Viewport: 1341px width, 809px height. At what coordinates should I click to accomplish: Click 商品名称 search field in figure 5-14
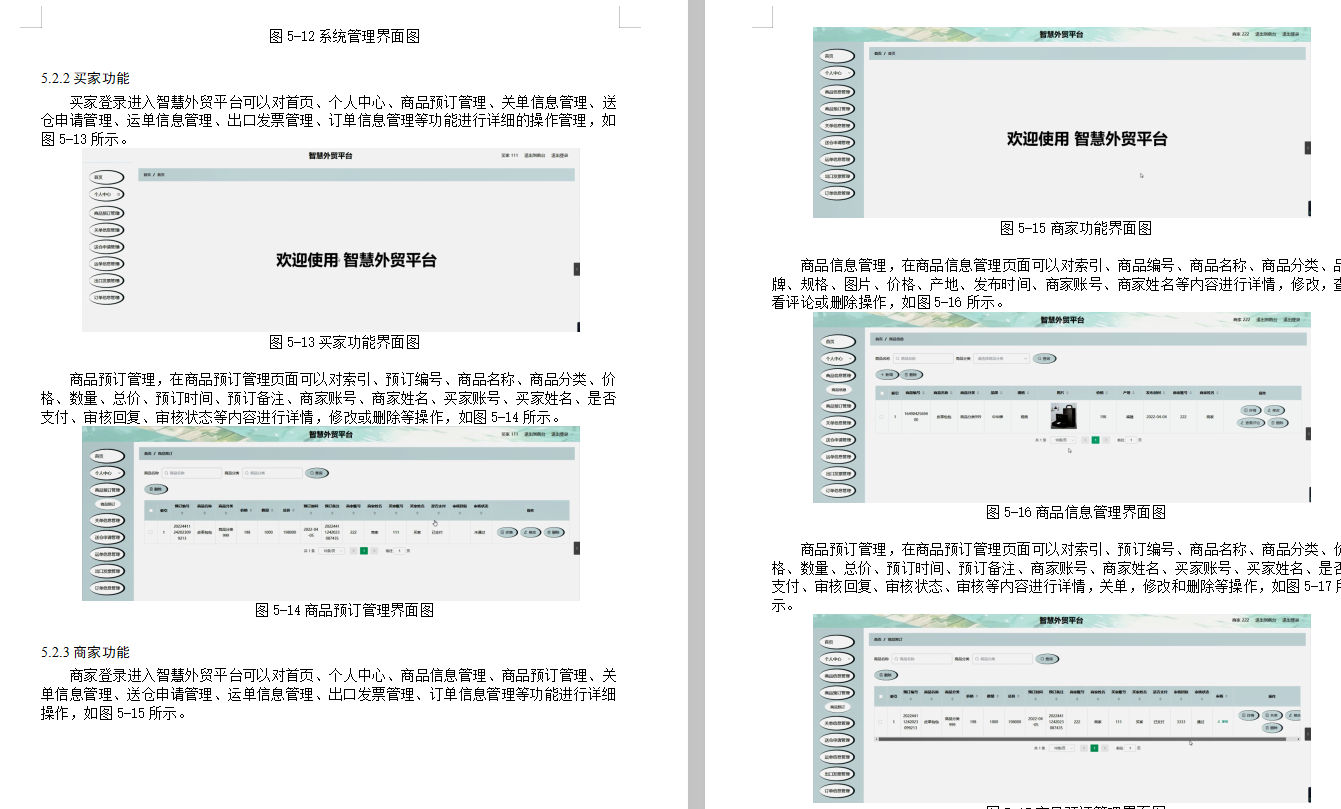(191, 473)
